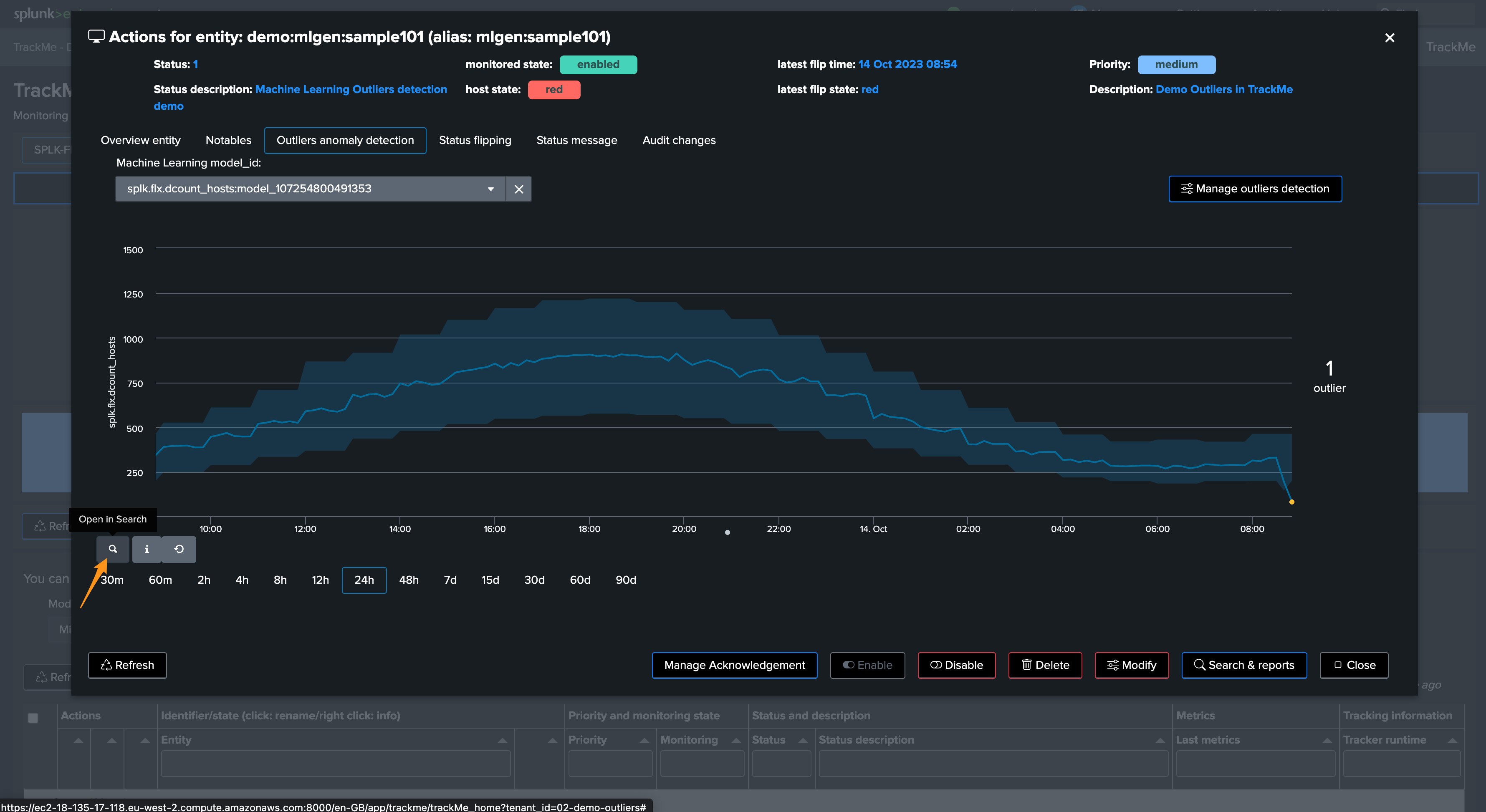1486x812 pixels.
Task: Switch to the Overview entity tab
Action: point(140,141)
